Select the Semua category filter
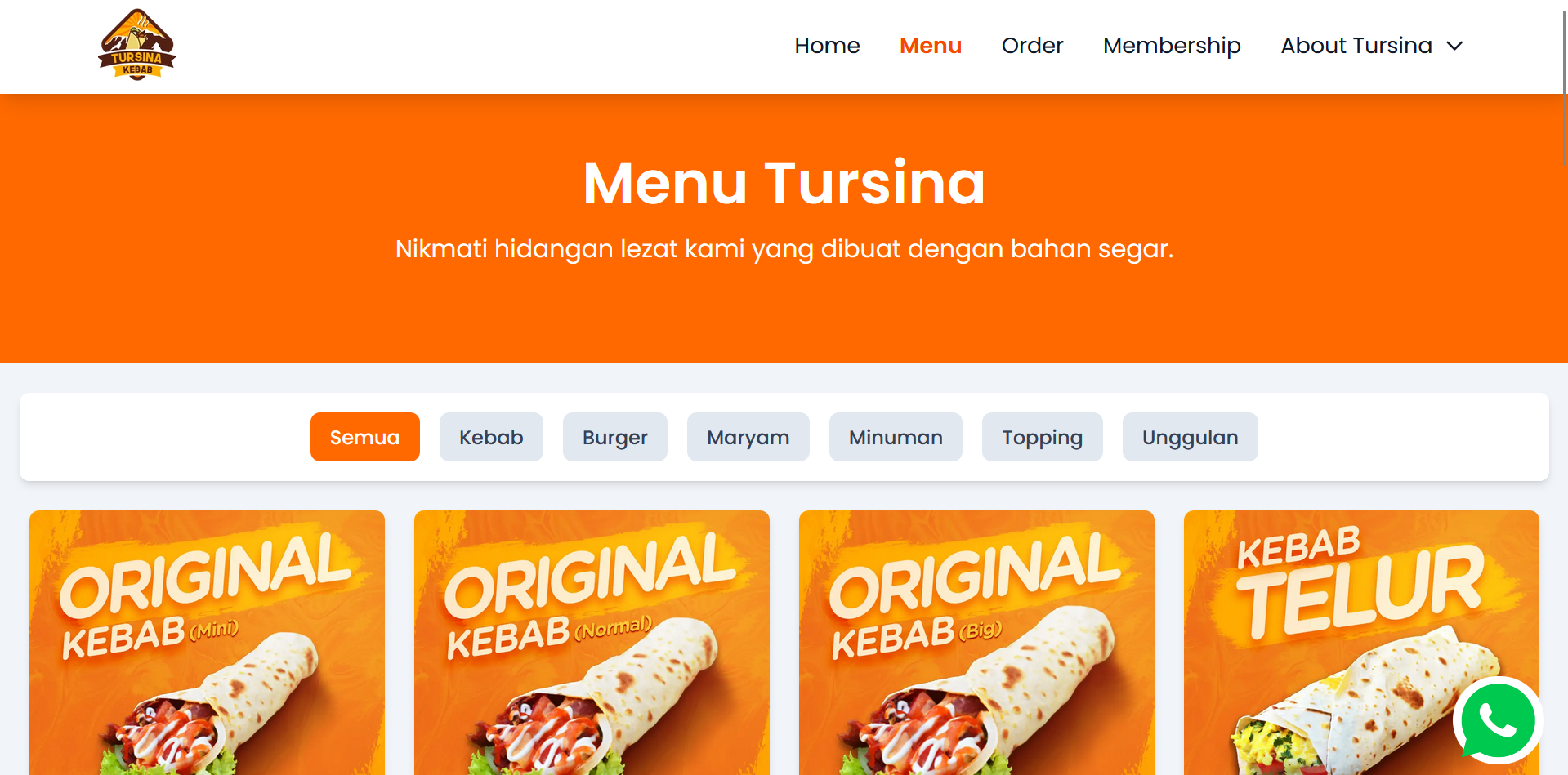 [x=364, y=437]
